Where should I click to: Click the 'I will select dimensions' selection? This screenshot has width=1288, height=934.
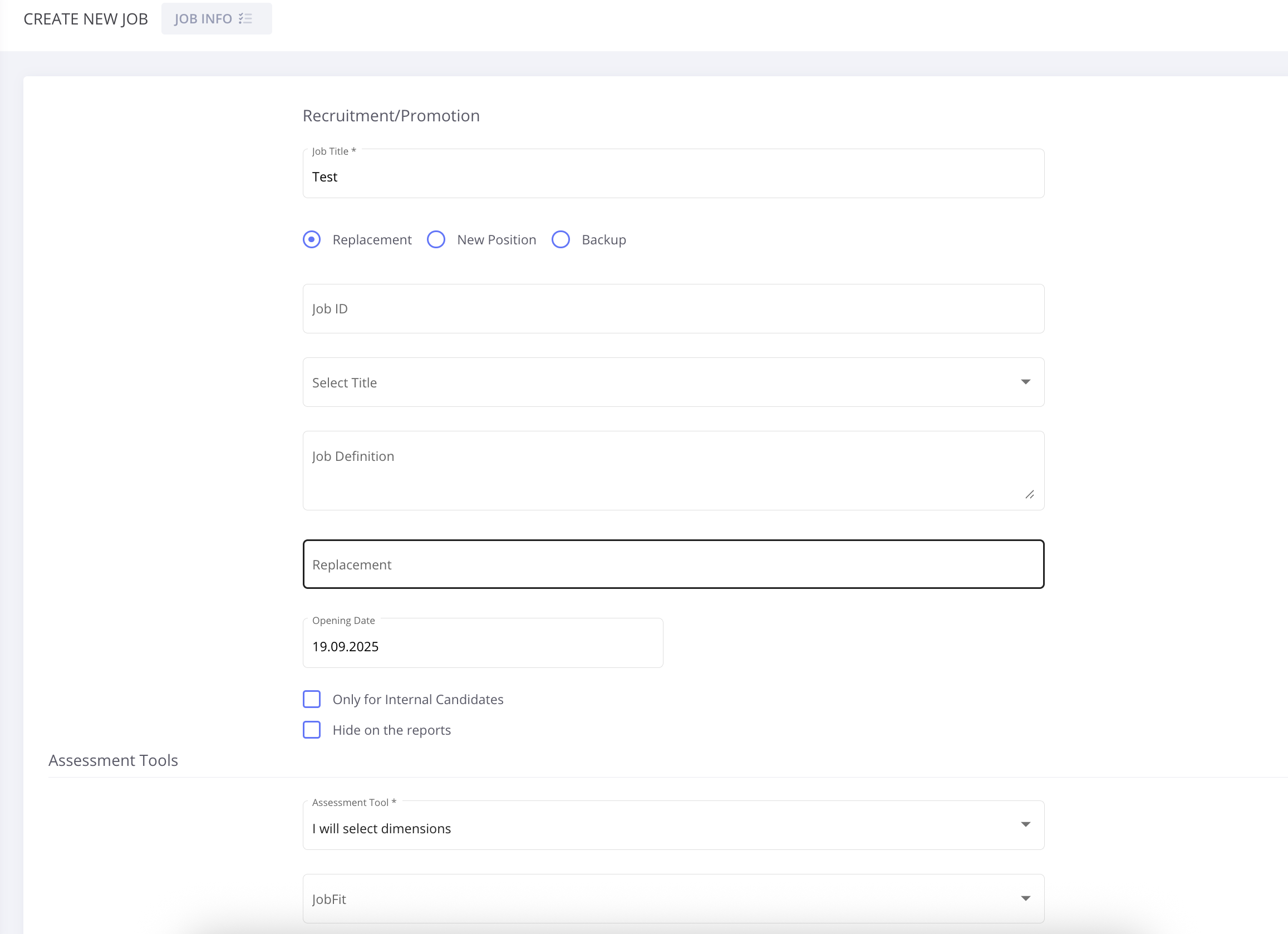coord(382,828)
